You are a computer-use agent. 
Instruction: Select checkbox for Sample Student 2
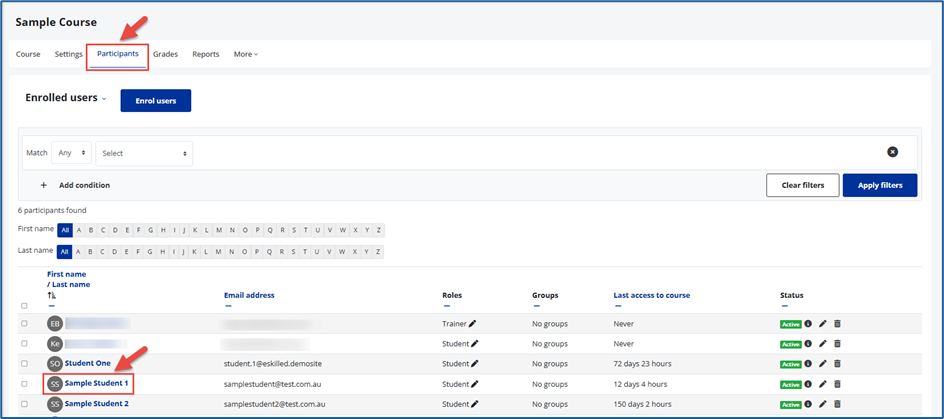coord(25,404)
